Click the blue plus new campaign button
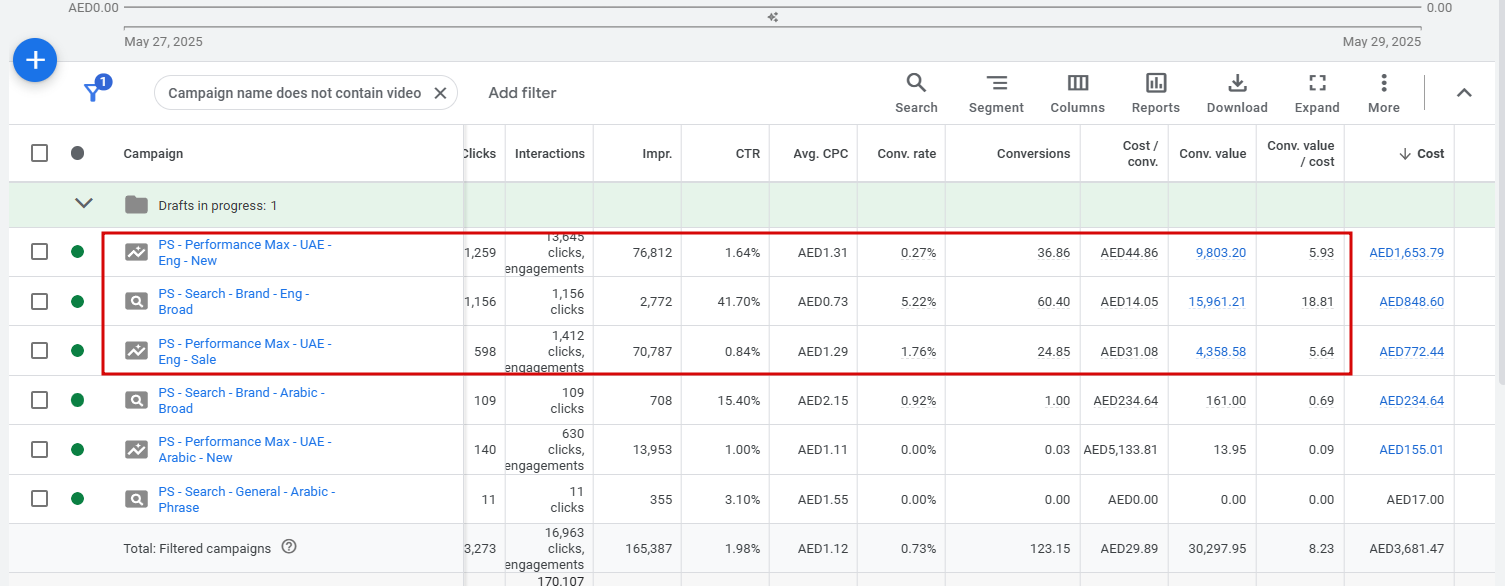1505x586 pixels. (x=35, y=61)
